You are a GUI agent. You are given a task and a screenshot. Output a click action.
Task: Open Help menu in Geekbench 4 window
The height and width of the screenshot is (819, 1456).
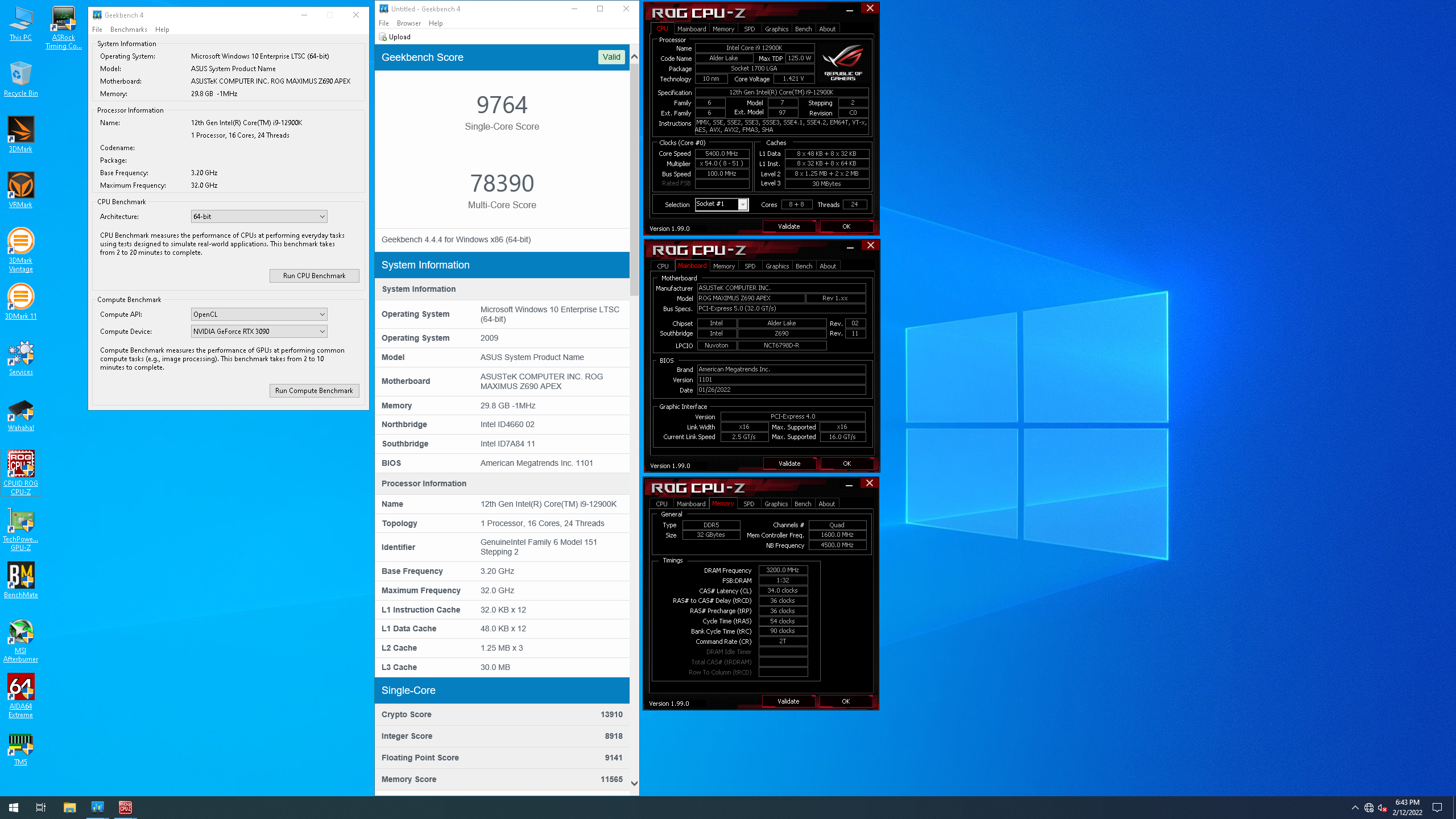click(162, 30)
